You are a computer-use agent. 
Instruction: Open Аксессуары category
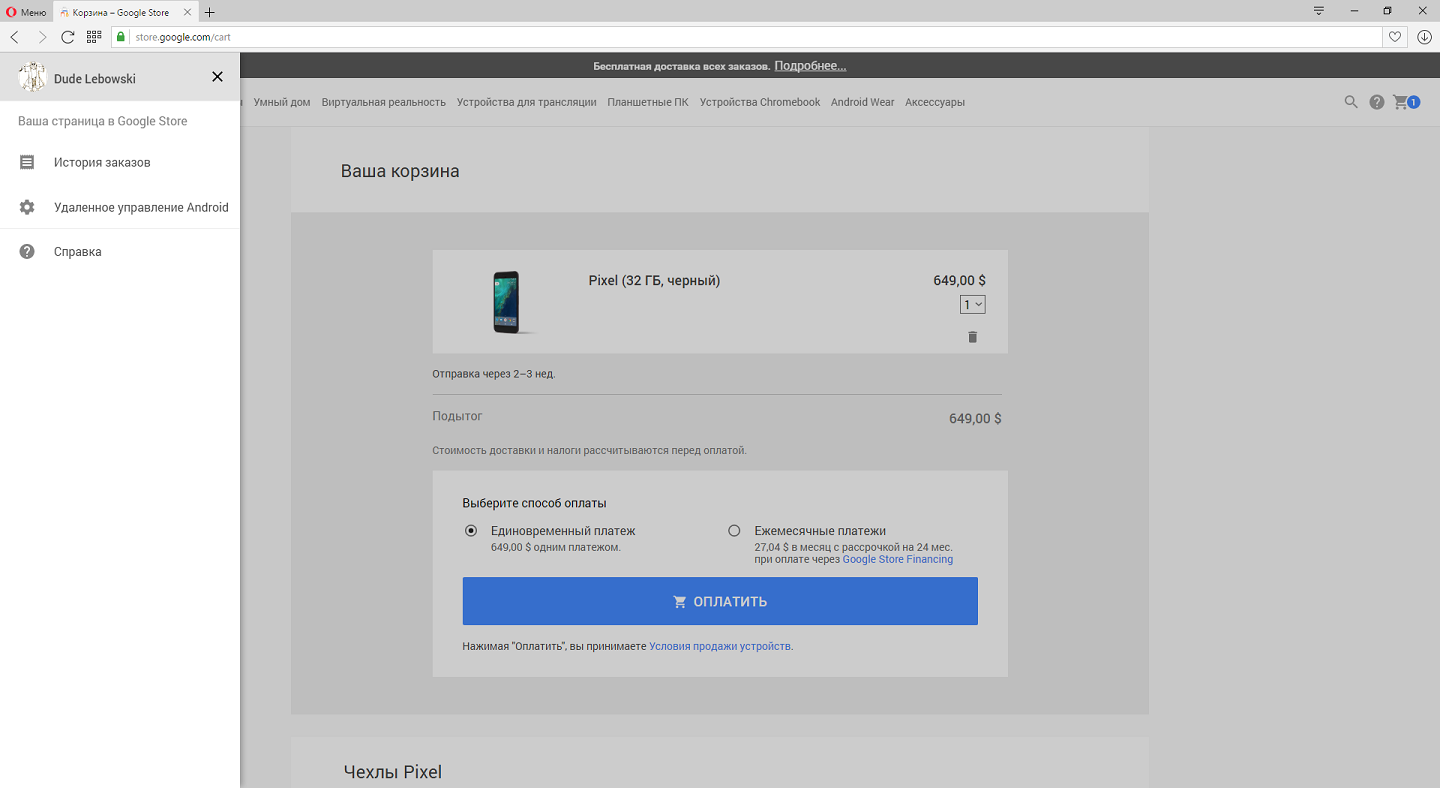pyautogui.click(x=935, y=102)
